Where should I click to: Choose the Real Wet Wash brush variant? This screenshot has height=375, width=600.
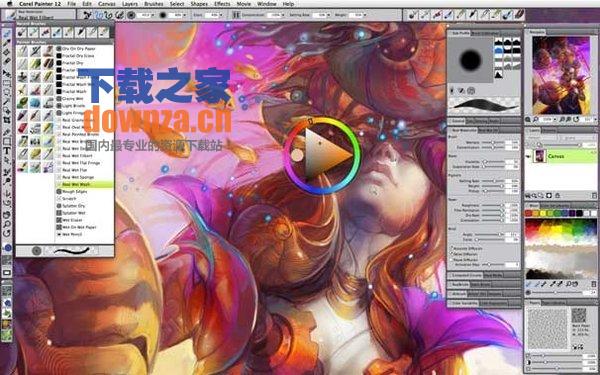(x=84, y=184)
